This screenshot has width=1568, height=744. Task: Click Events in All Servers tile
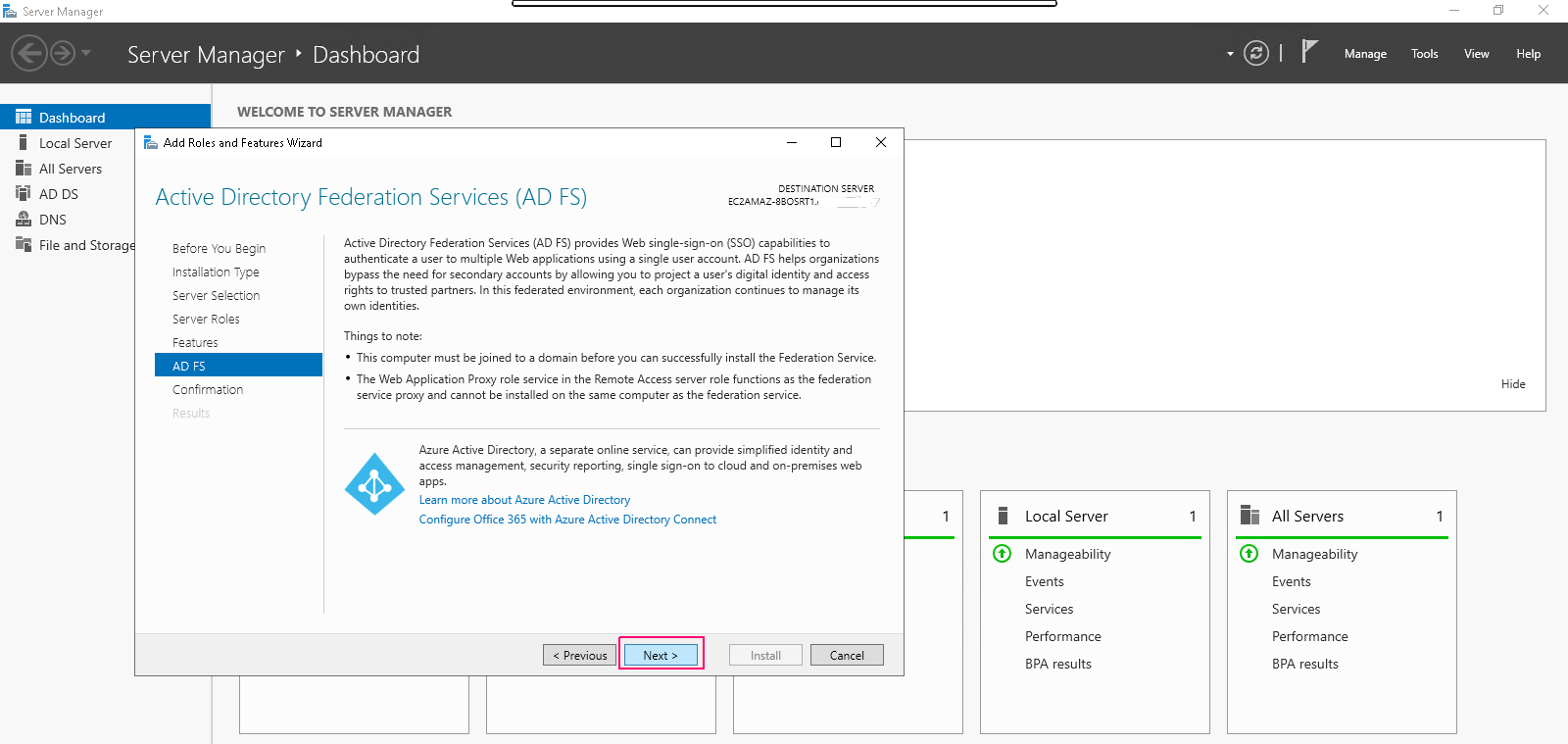1291,581
